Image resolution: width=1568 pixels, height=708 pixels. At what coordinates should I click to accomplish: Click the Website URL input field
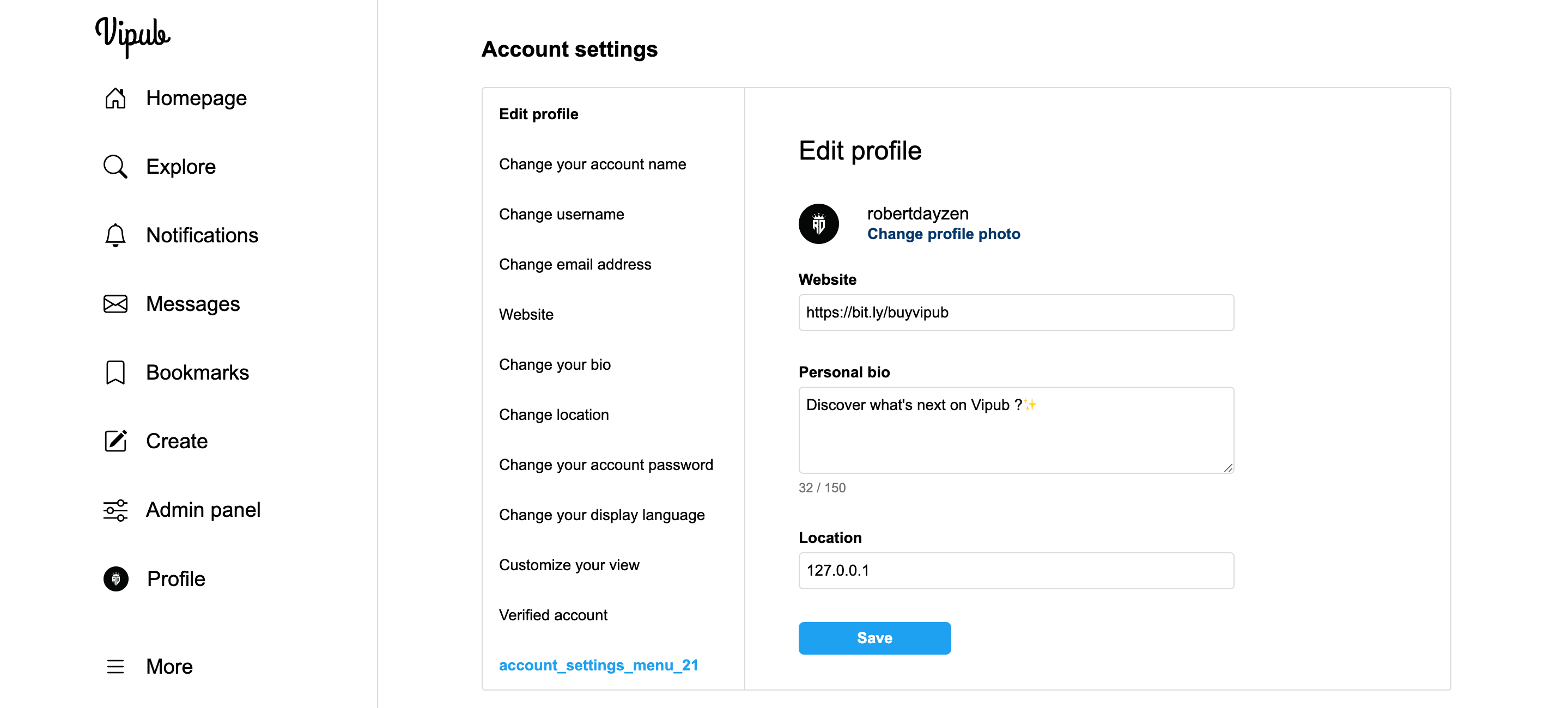pos(1016,313)
